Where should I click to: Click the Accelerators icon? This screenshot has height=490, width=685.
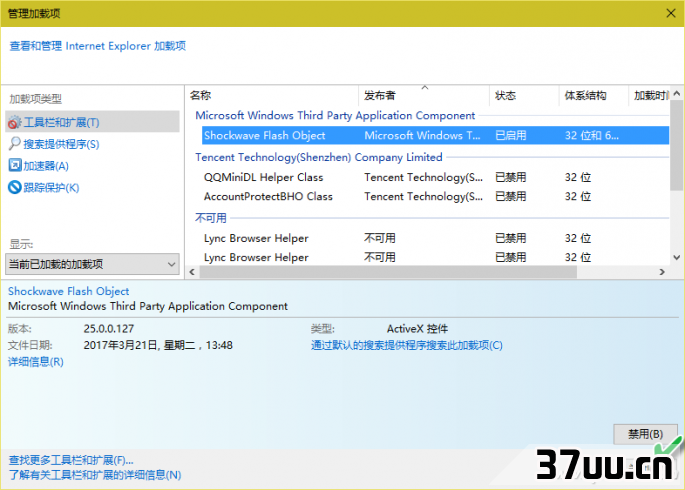coord(14,166)
